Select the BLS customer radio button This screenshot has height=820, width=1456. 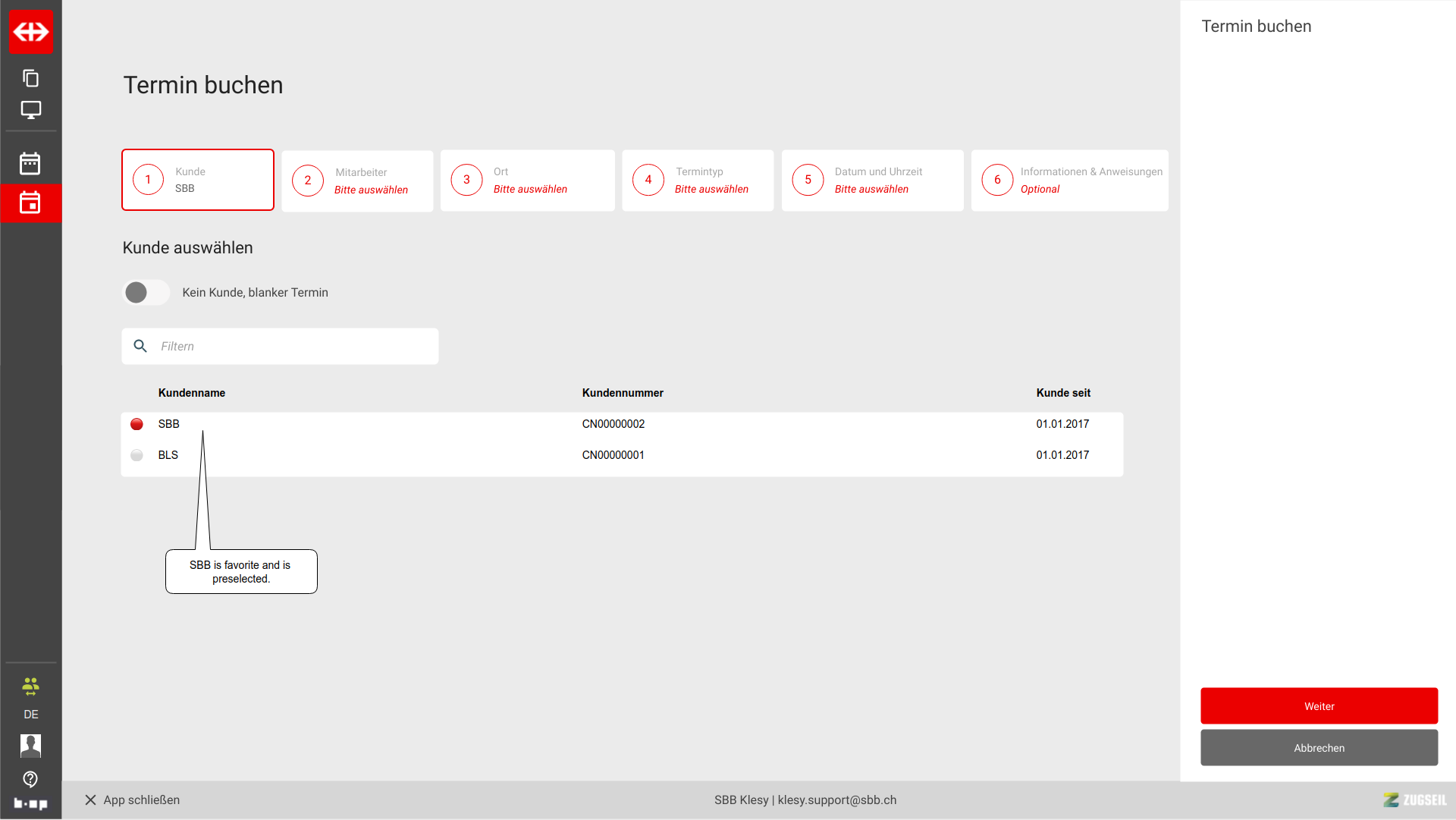tap(136, 455)
